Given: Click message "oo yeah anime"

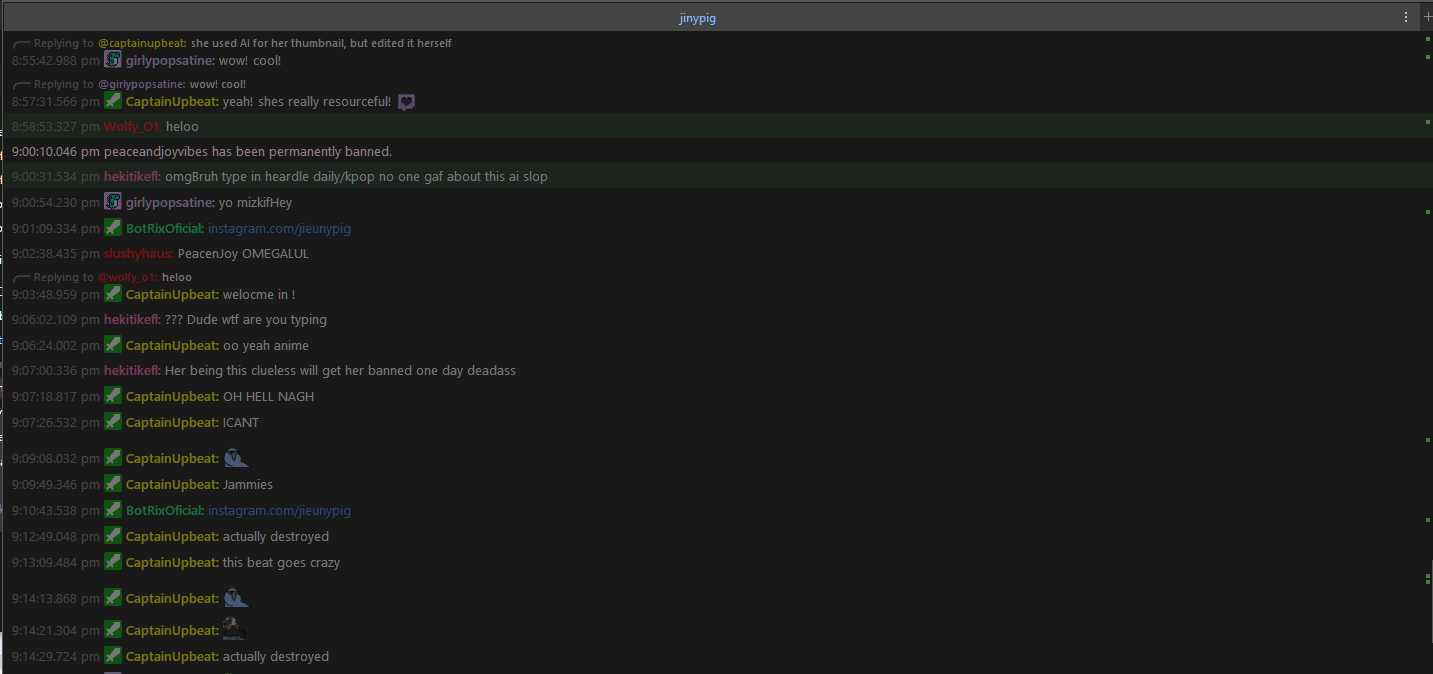Looking at the screenshot, I should 266,346.
